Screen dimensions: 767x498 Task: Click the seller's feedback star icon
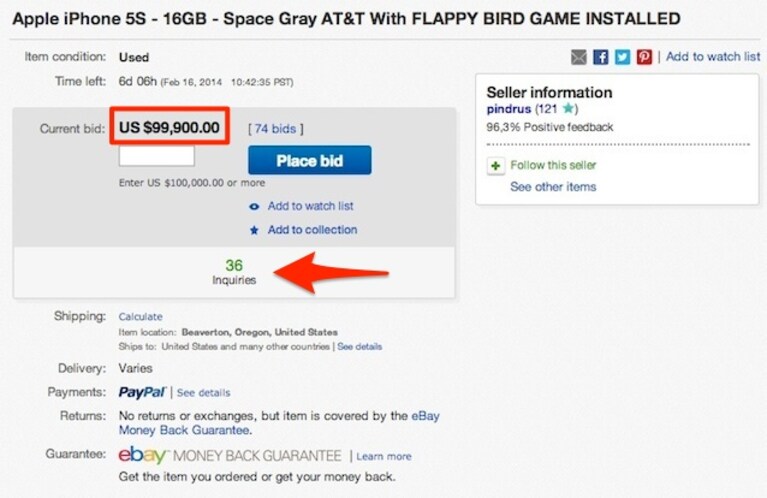568,108
